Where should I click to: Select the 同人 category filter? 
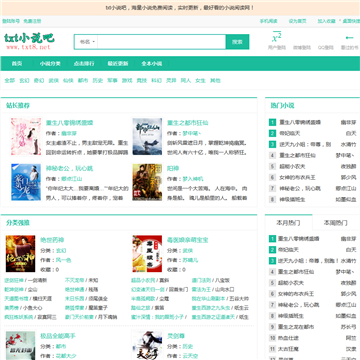186,80
